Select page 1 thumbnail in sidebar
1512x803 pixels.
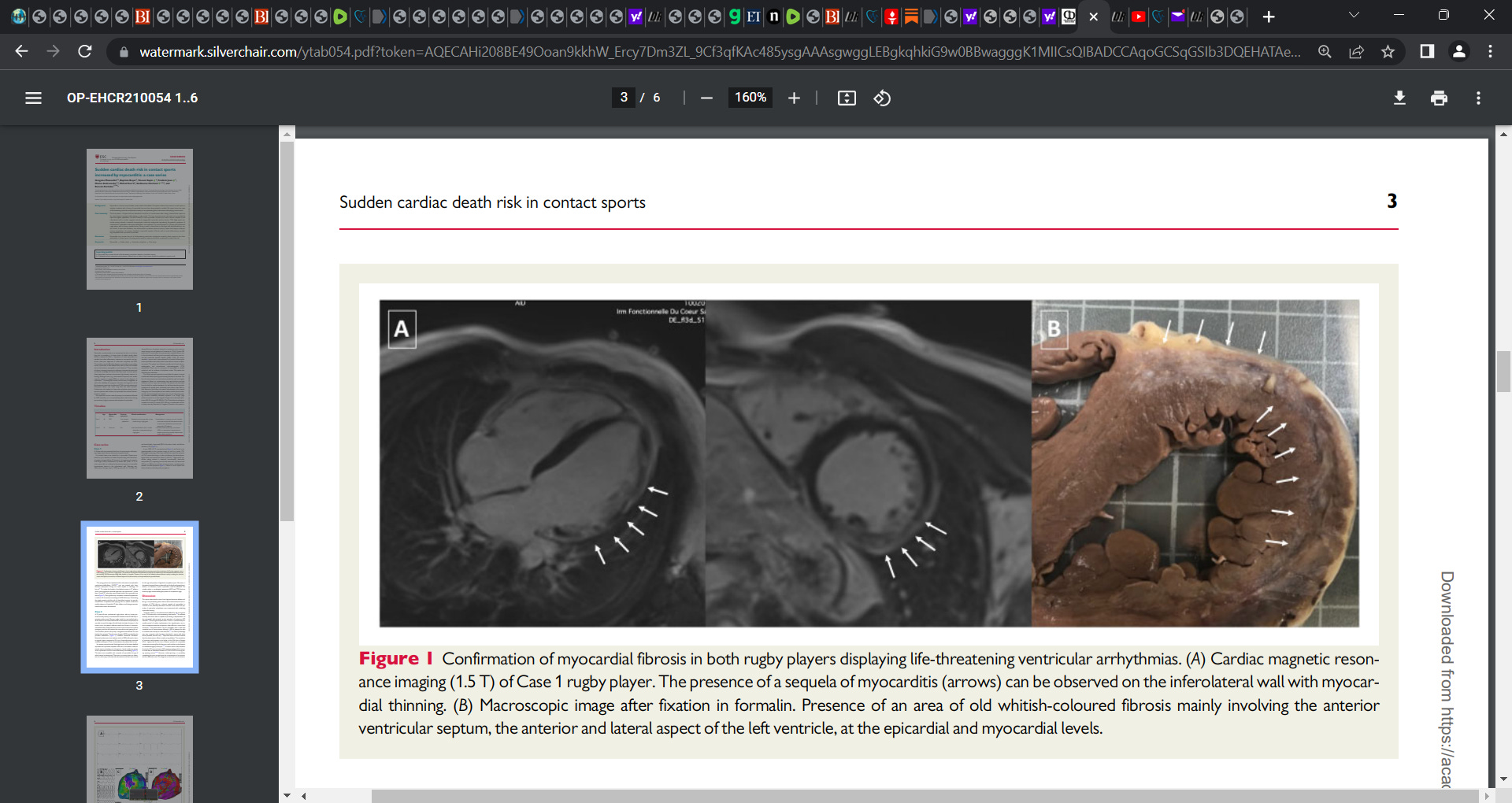pyautogui.click(x=139, y=219)
